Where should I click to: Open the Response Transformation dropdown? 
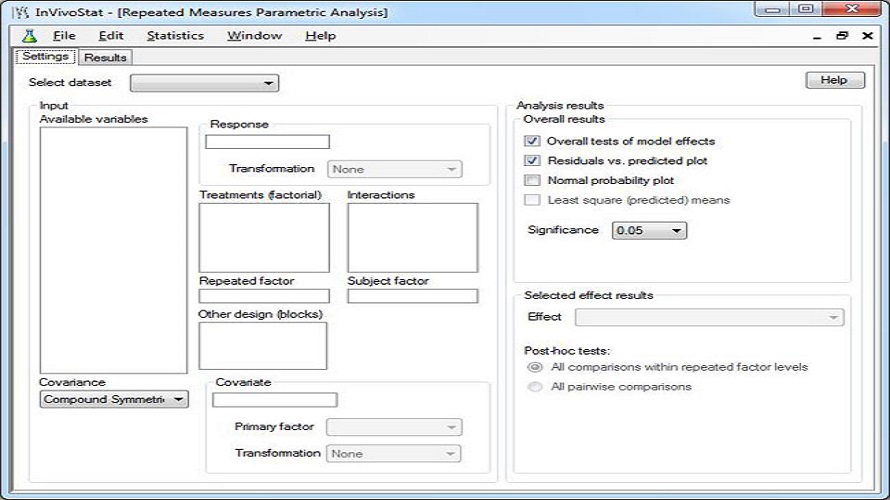[x=394, y=169]
